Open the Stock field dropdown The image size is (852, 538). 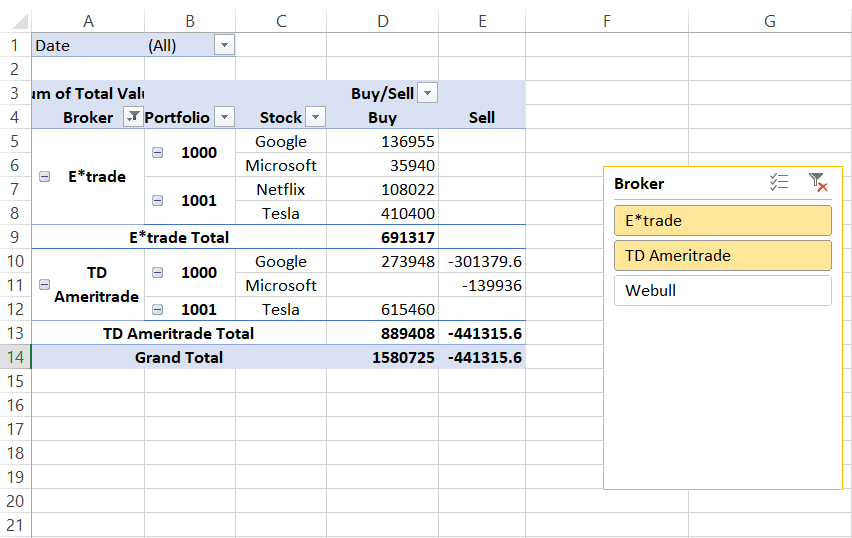(x=315, y=117)
